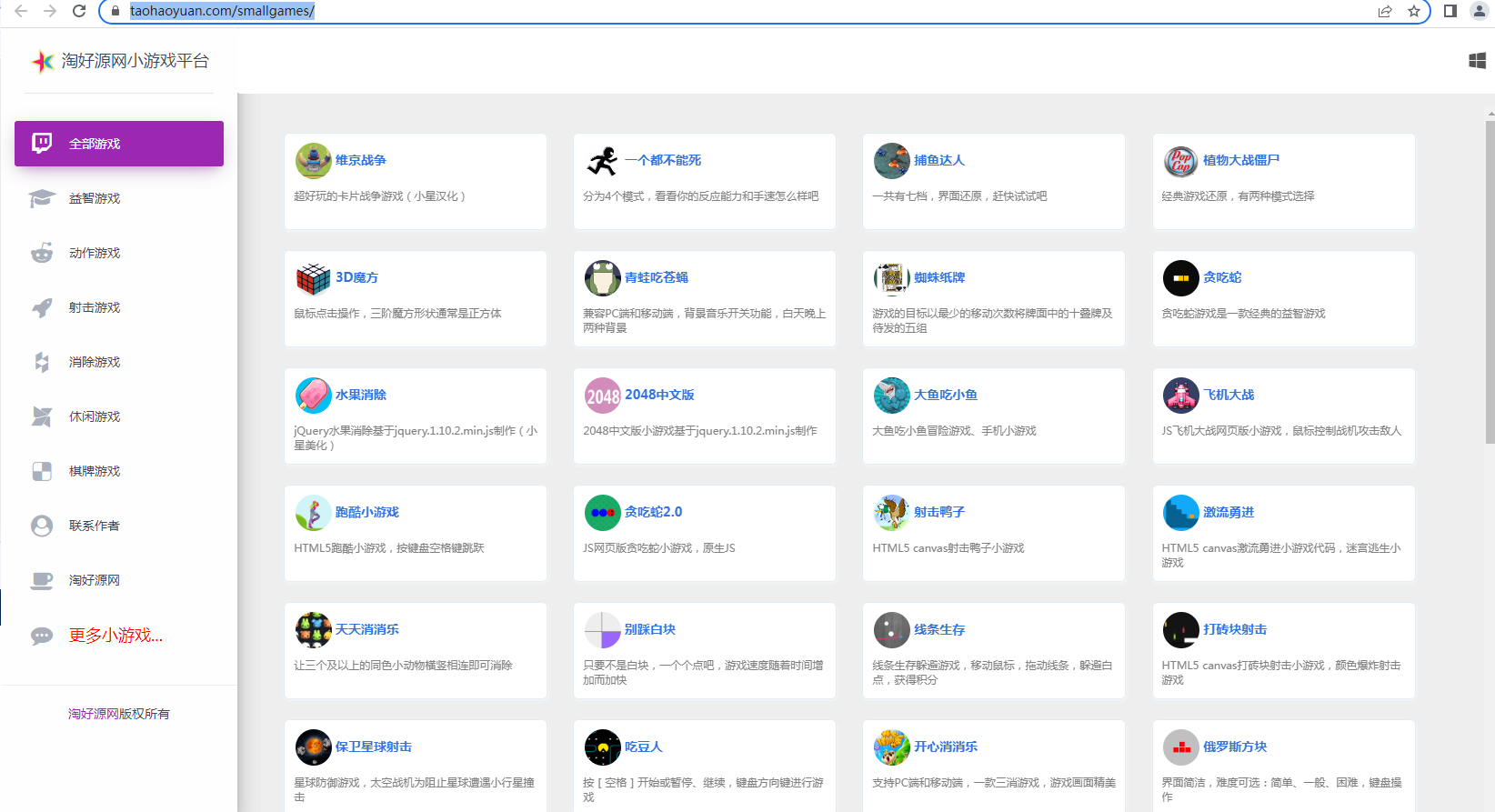This screenshot has width=1495, height=812.
Task: Open the 植物大战僵尸 game title link
Action: (x=1240, y=160)
